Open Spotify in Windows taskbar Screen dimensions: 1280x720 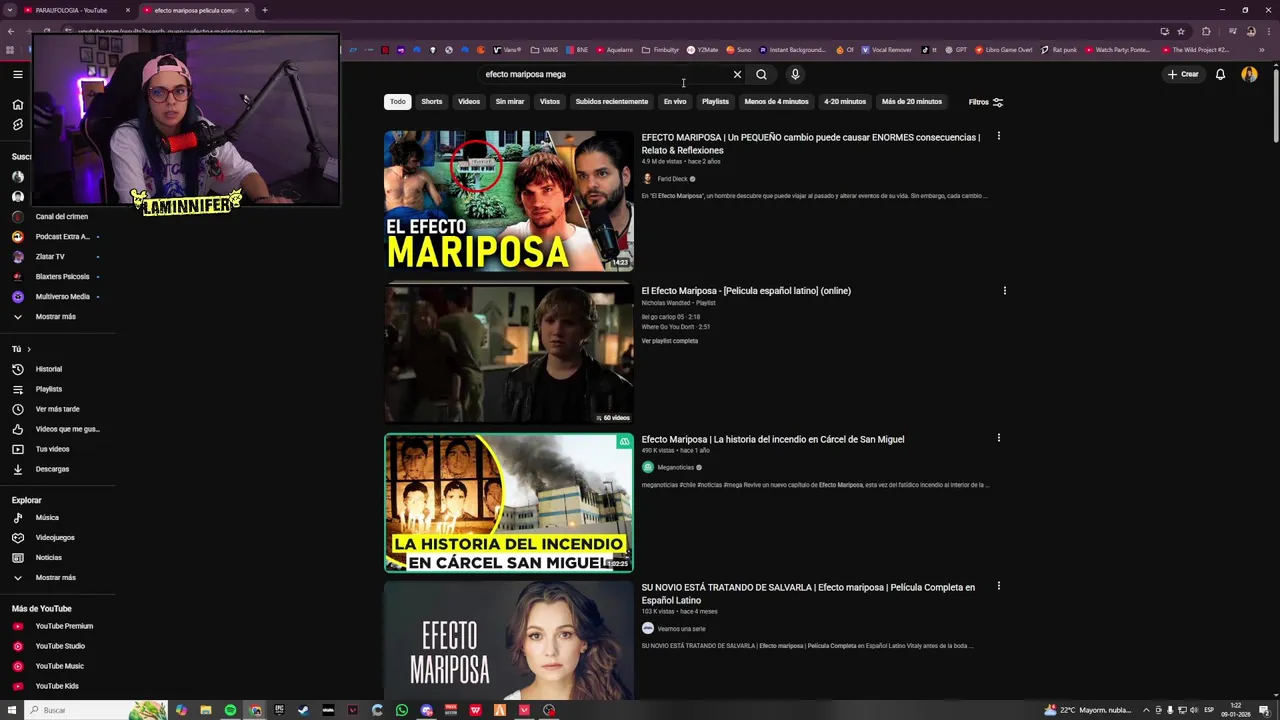(x=230, y=710)
